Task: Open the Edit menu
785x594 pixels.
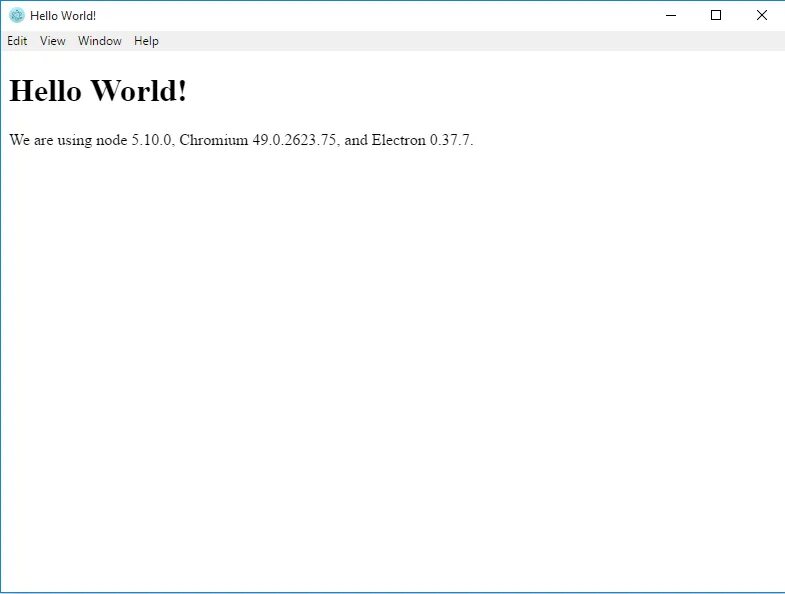Action: tap(17, 41)
